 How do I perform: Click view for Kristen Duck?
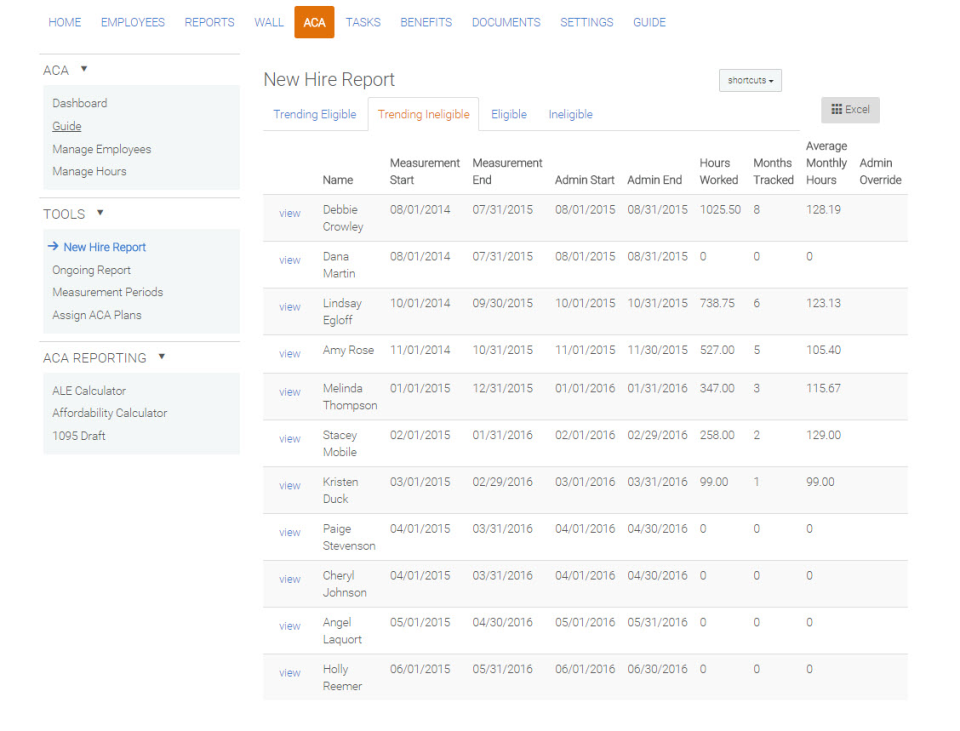290,485
